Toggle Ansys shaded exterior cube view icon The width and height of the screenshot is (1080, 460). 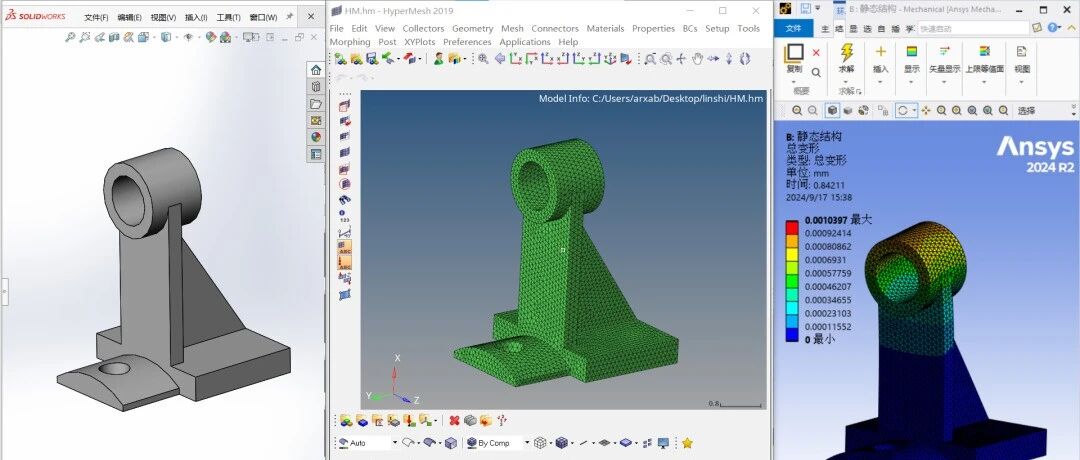pos(833,110)
